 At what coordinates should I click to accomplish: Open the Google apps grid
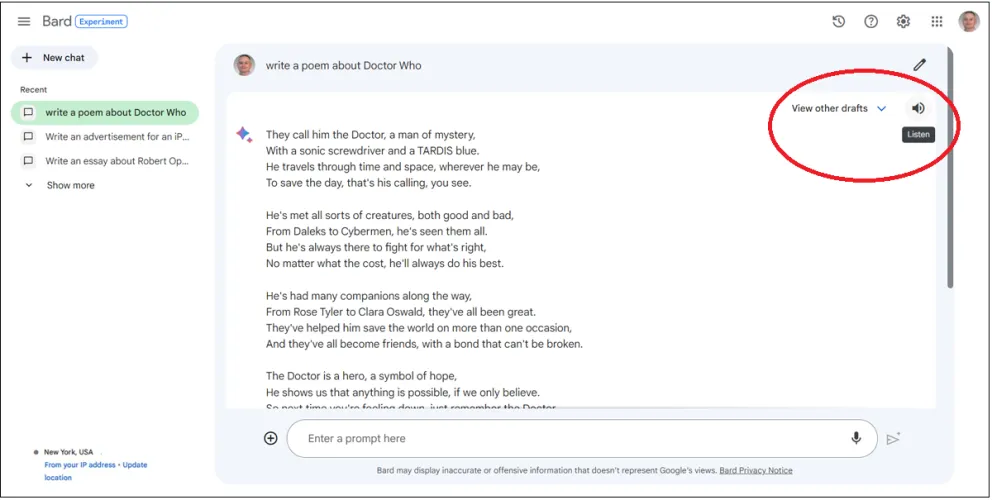point(937,22)
